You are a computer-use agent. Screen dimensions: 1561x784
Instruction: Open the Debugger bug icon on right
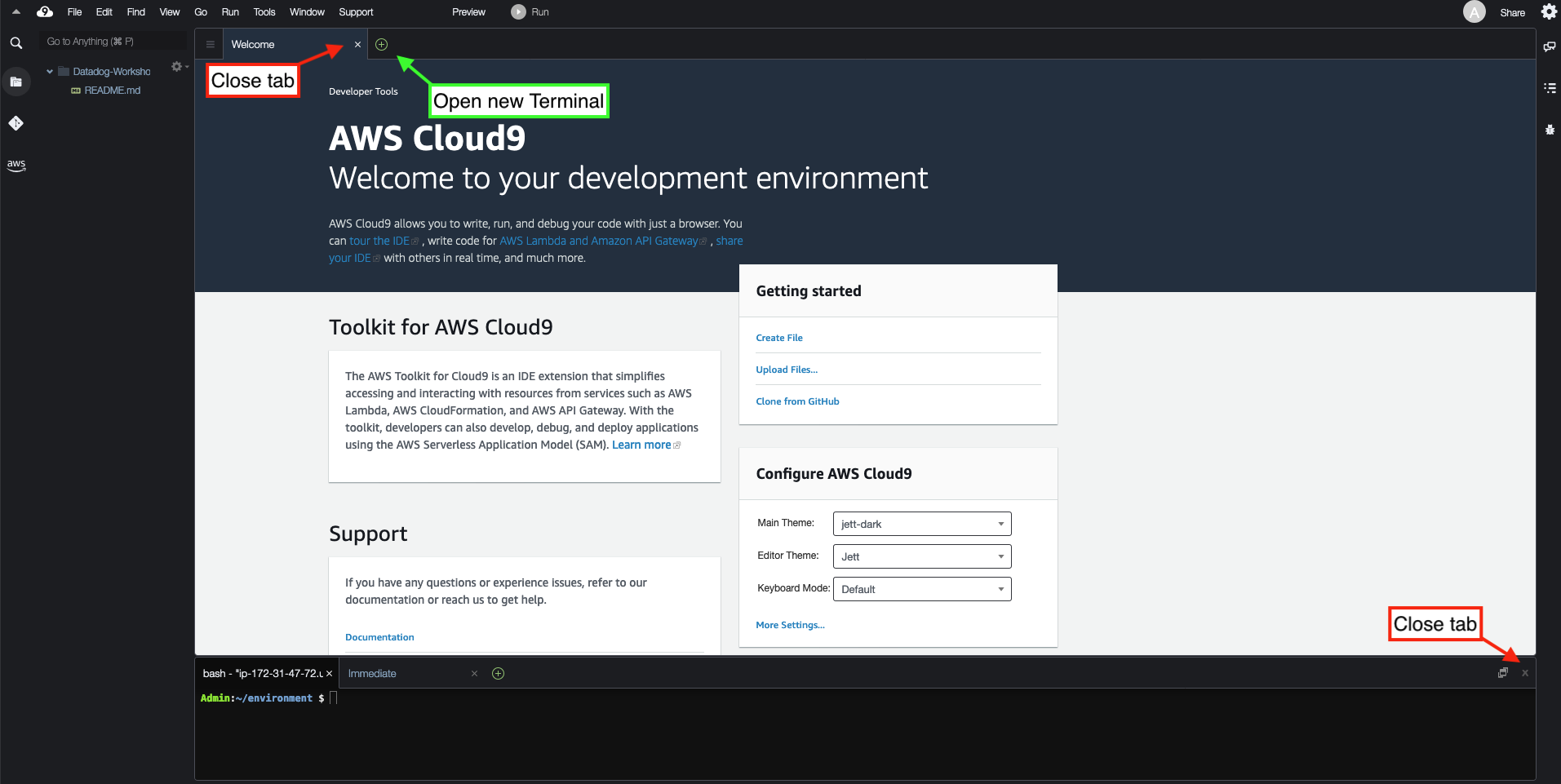click(x=1549, y=130)
